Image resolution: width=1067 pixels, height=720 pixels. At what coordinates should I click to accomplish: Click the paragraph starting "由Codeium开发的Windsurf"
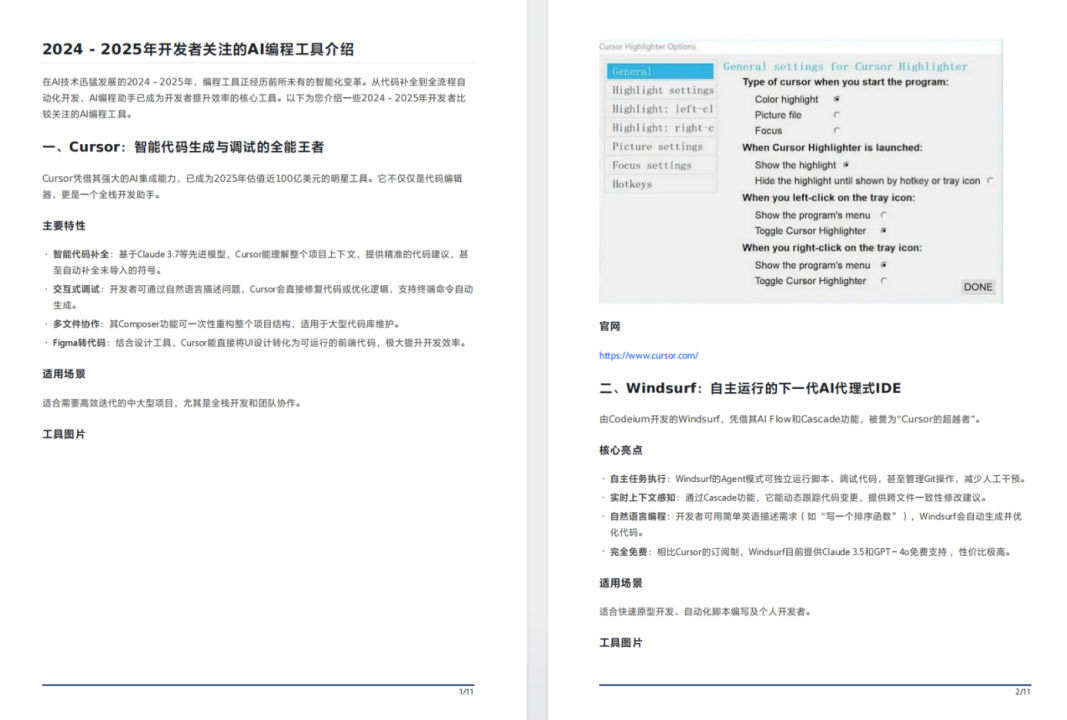(x=791, y=419)
